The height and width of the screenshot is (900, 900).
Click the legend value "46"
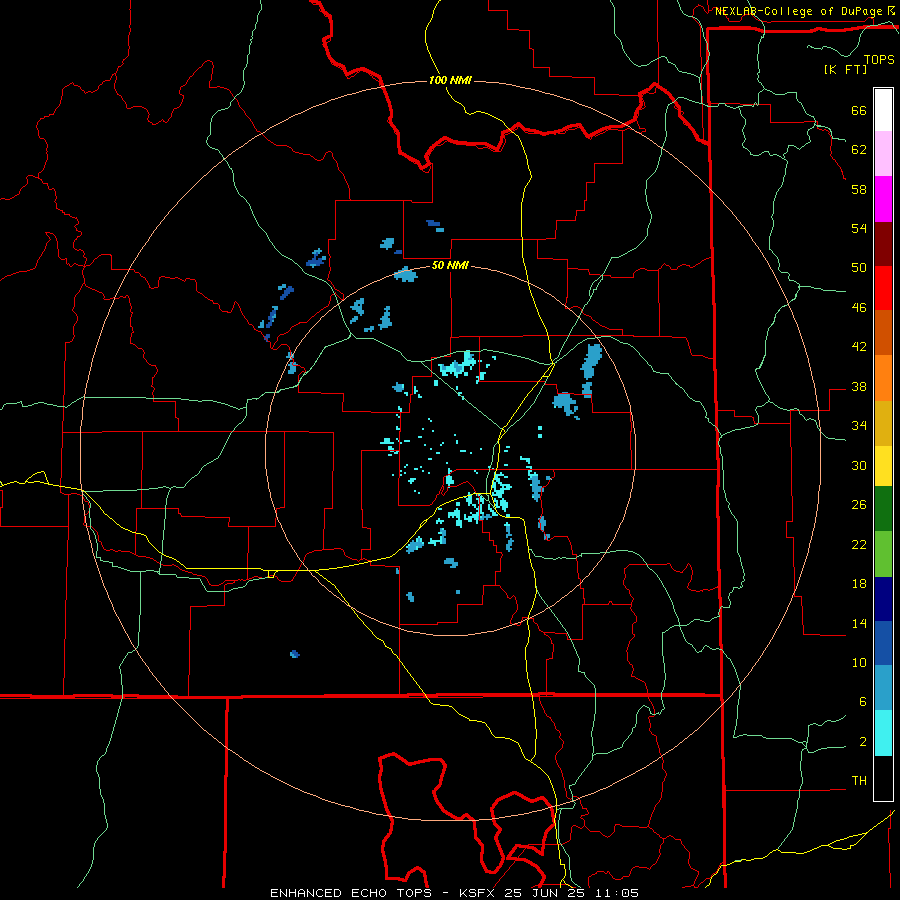pos(859,307)
